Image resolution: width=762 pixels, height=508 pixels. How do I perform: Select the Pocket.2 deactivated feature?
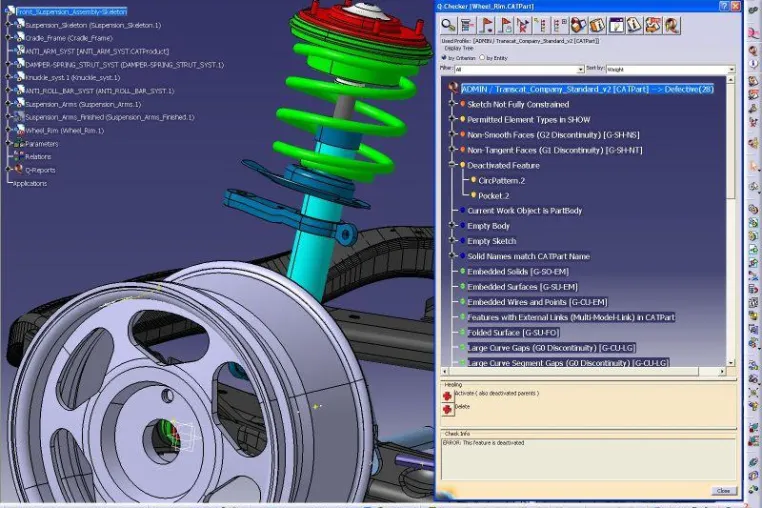(493, 195)
